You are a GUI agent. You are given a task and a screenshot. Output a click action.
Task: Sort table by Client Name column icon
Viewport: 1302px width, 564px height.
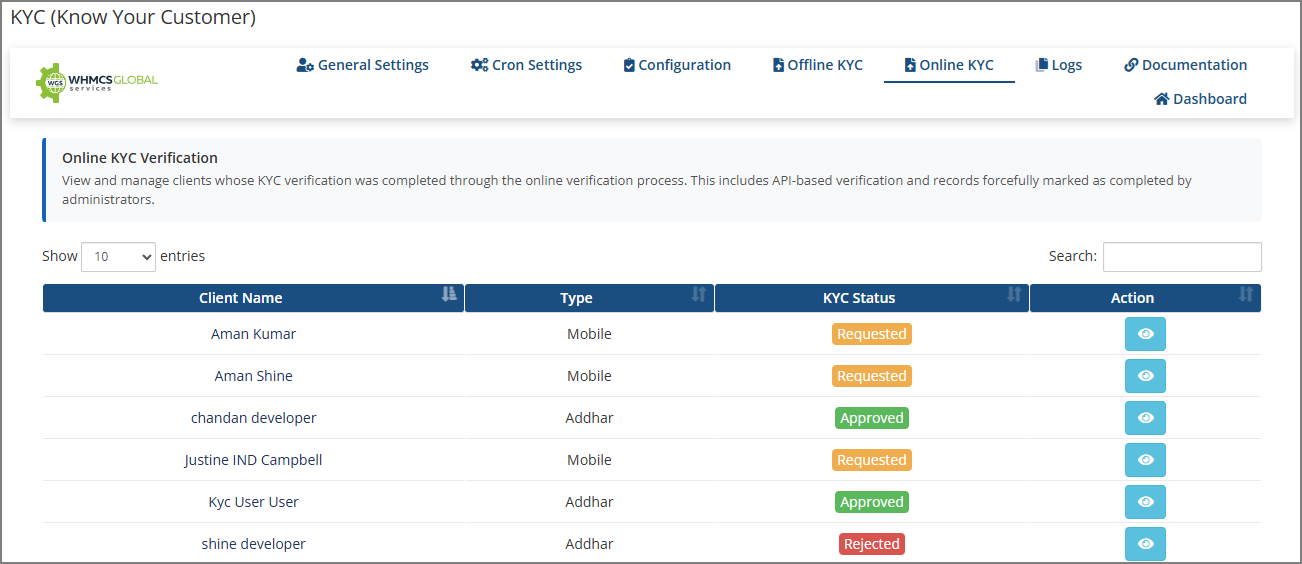point(449,295)
